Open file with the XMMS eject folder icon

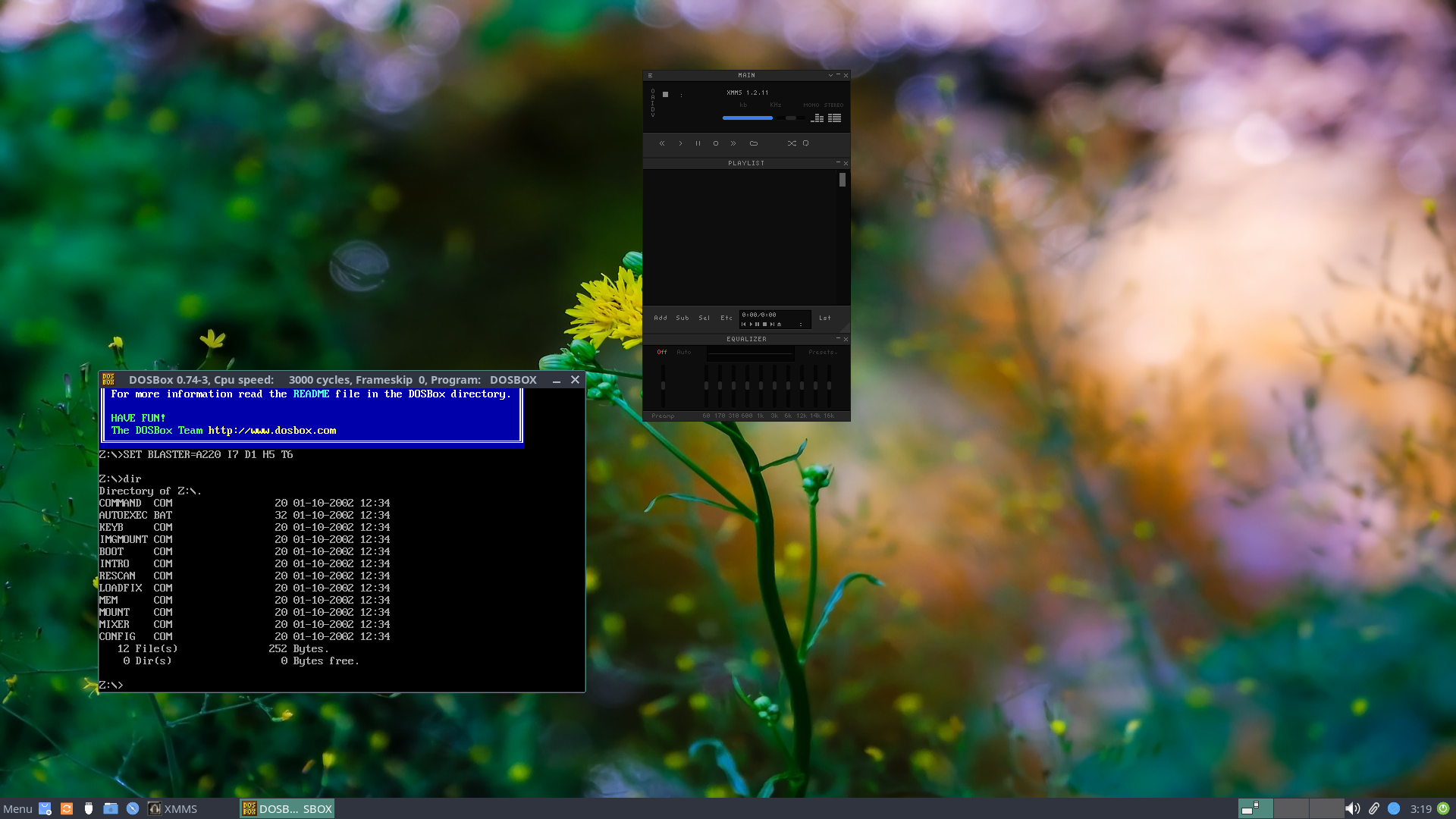(x=754, y=143)
